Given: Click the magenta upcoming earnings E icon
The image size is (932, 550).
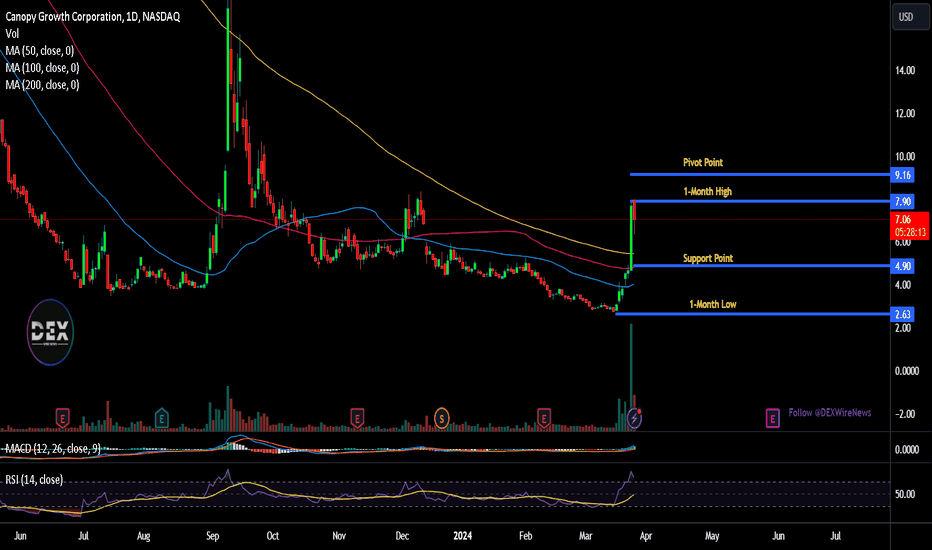Looking at the screenshot, I should pos(772,419).
